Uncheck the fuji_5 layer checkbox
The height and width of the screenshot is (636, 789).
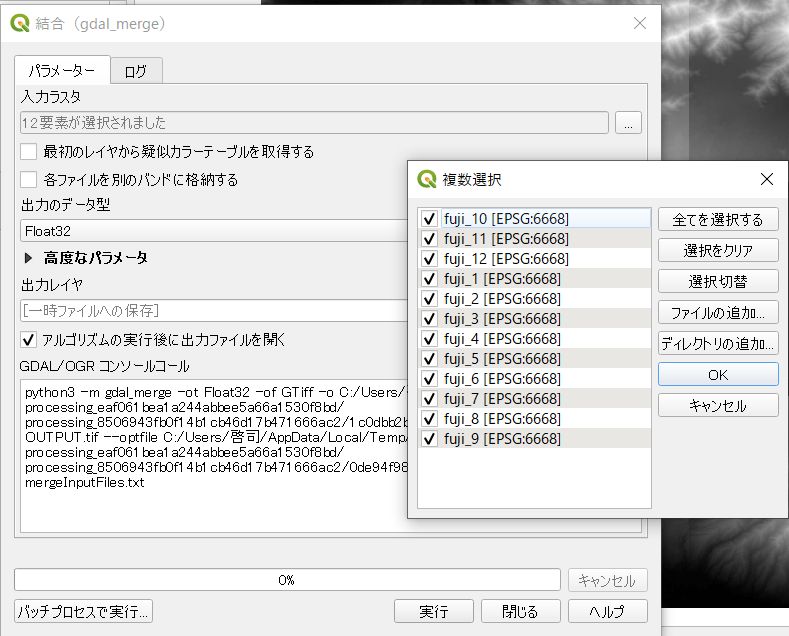coord(429,359)
